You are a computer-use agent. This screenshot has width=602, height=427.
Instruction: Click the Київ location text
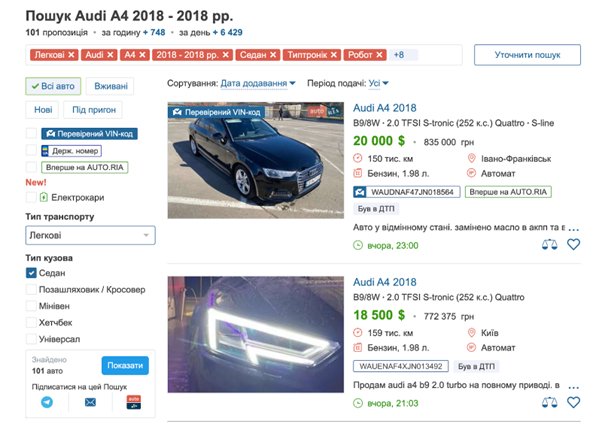(490, 333)
